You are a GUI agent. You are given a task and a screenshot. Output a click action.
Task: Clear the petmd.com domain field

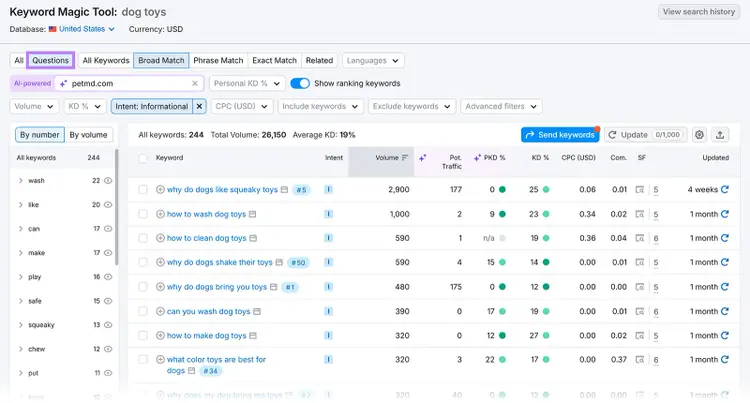[x=195, y=83]
